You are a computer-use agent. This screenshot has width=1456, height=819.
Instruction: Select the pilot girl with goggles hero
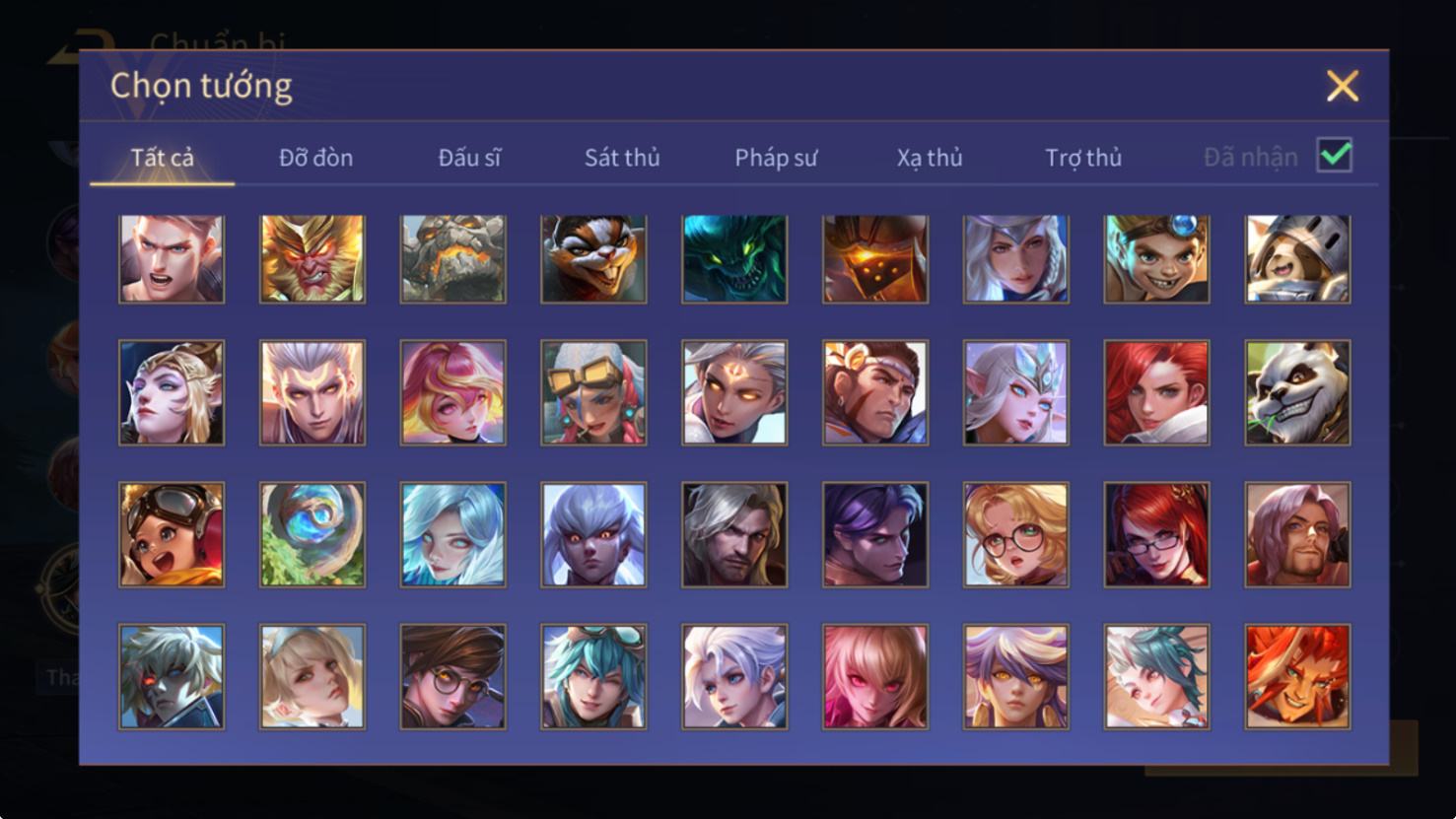pyautogui.click(x=172, y=534)
